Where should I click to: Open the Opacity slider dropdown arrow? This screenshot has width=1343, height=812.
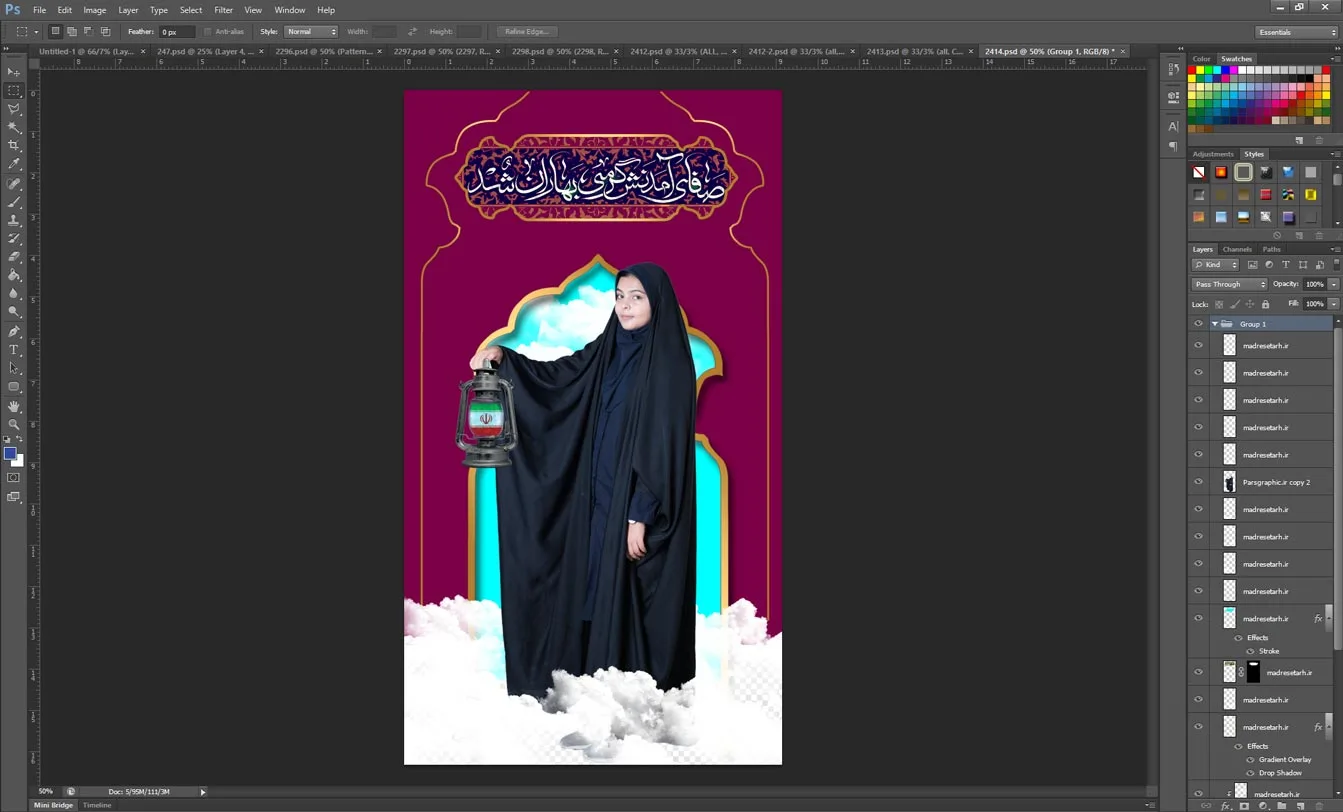point(1334,284)
